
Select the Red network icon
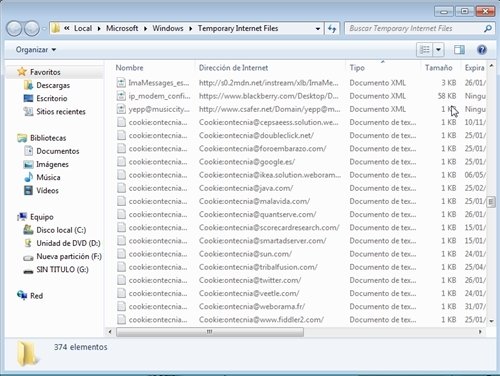click(x=22, y=295)
